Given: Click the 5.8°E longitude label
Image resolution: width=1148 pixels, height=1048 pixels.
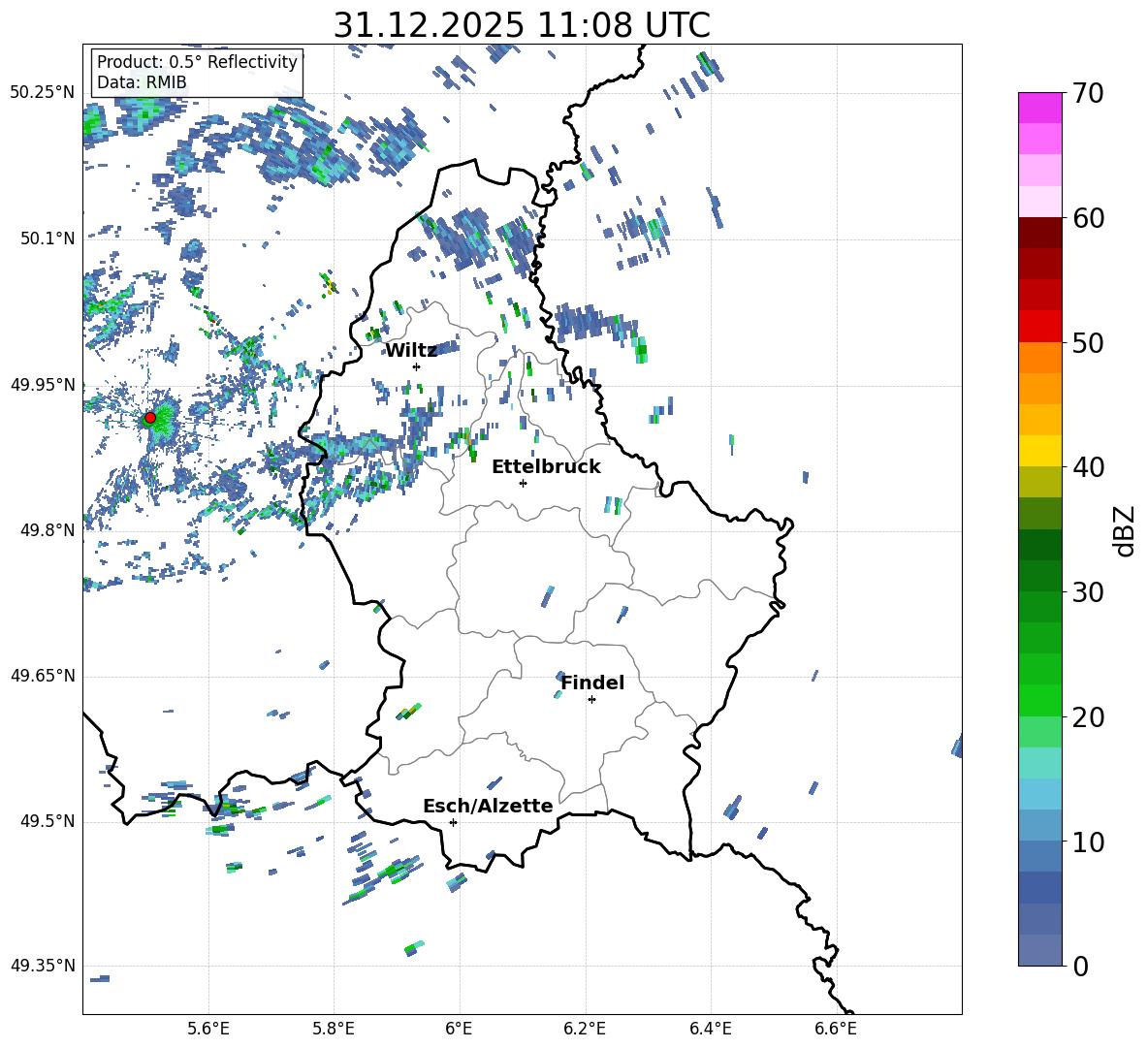Looking at the screenshot, I should pyautogui.click(x=334, y=1029).
